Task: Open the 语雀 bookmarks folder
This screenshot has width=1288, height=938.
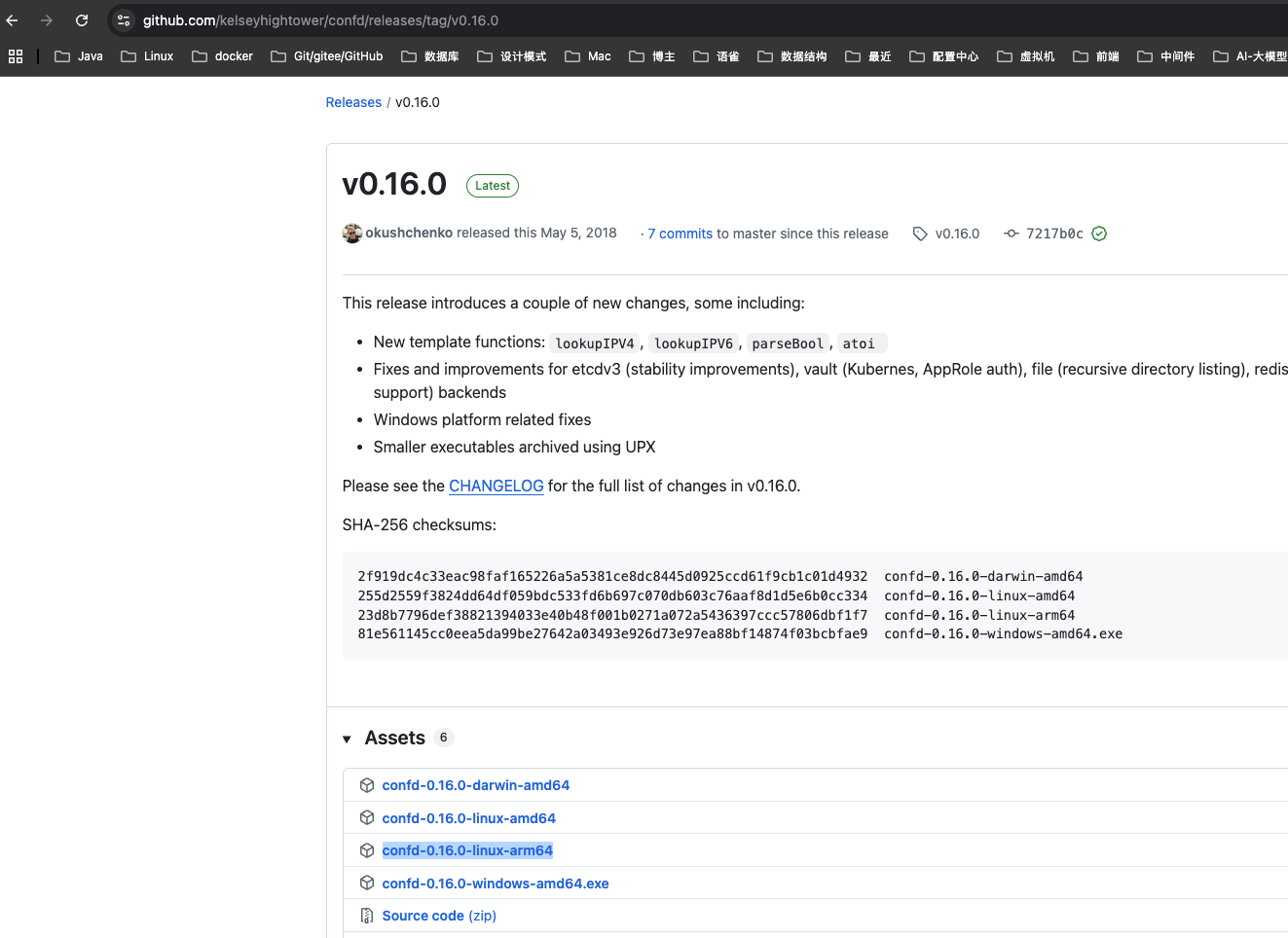Action: (717, 56)
